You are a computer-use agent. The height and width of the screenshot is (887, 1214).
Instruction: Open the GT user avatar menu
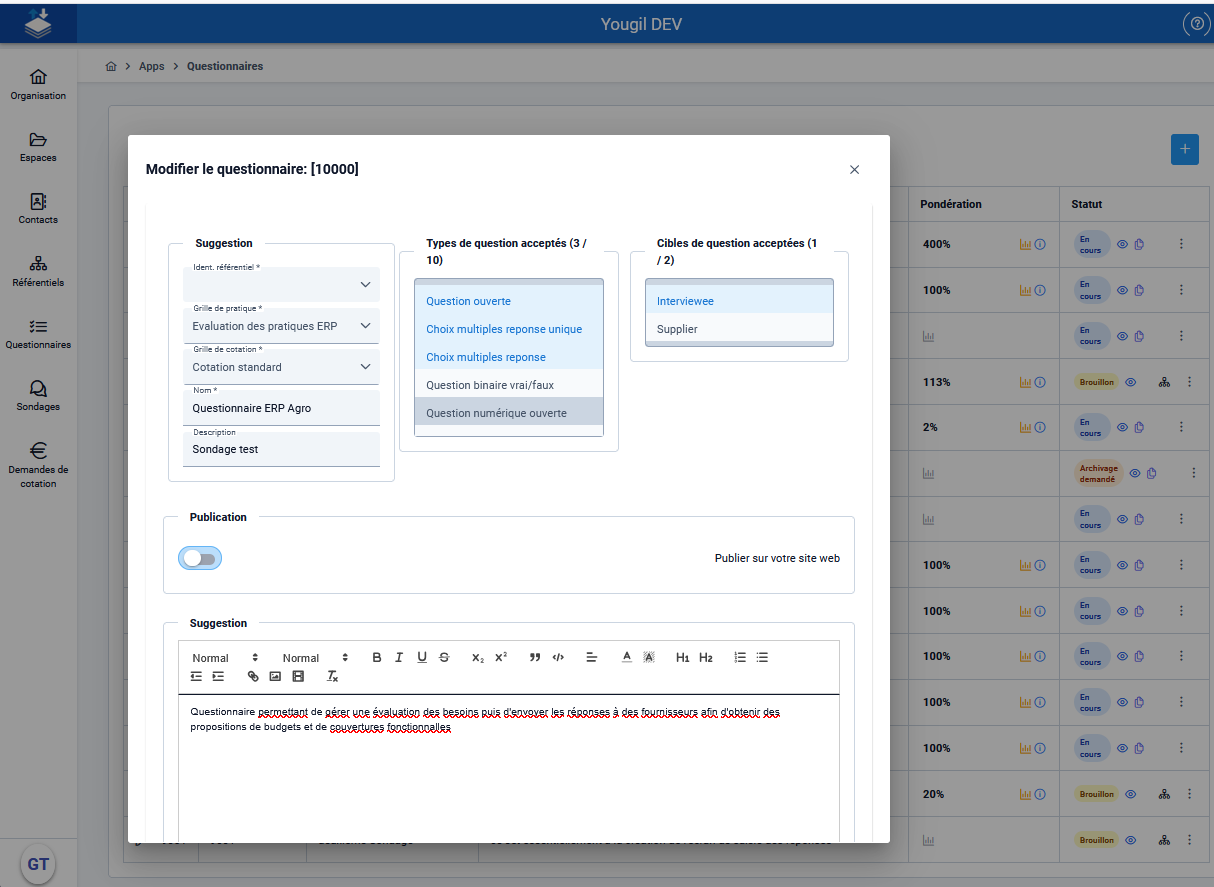tap(38, 865)
